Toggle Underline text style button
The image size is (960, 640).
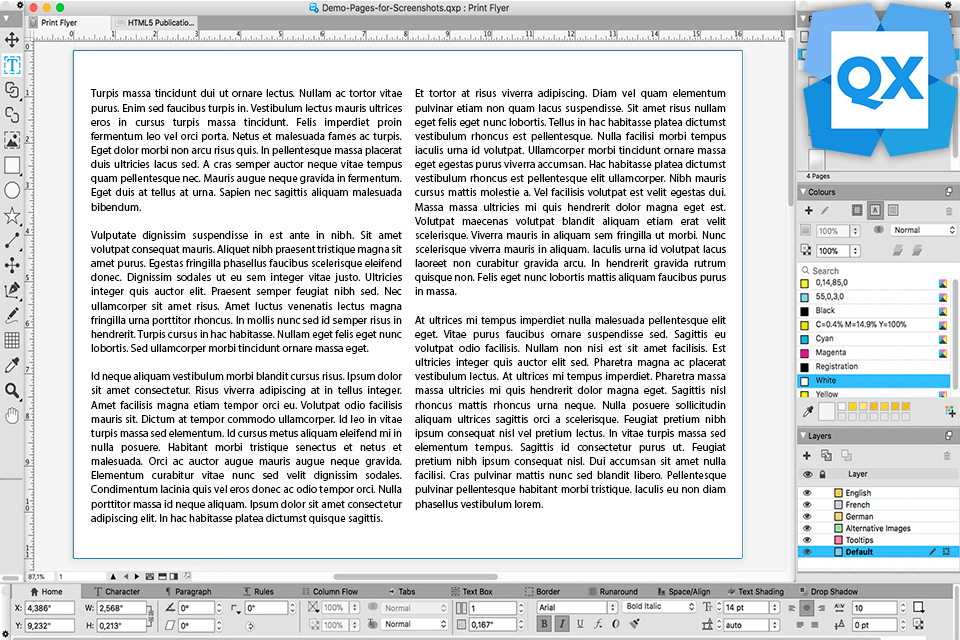point(580,624)
